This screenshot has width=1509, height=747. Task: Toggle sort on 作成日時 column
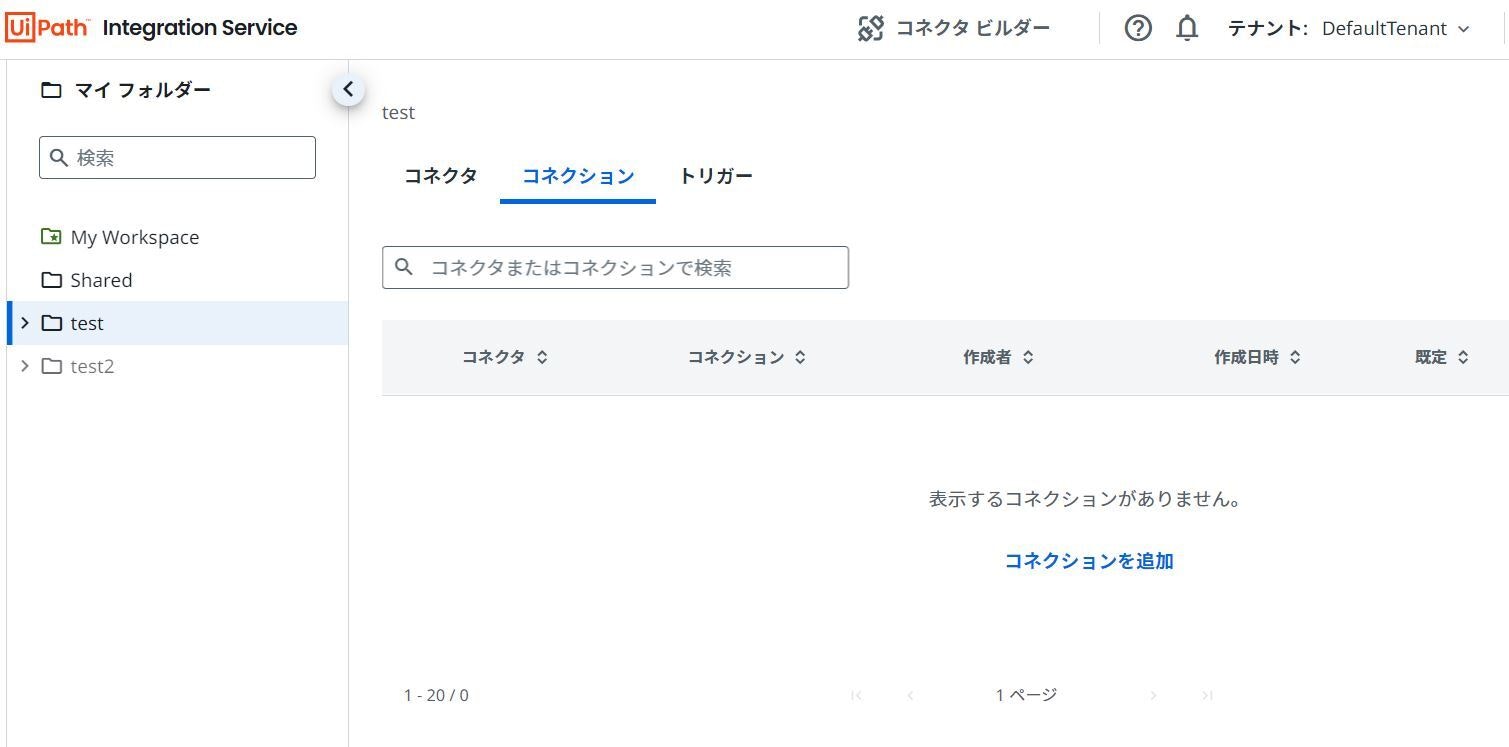1295,356
